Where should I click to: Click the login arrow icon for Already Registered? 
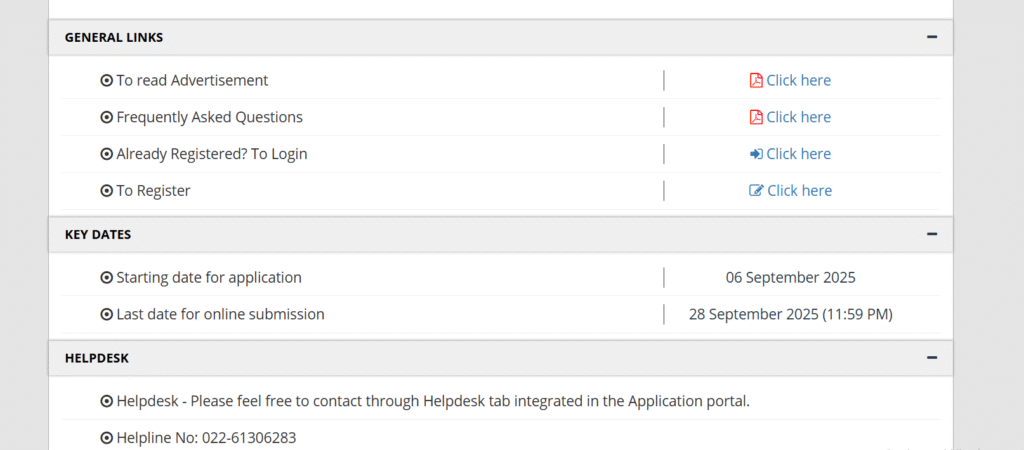pos(756,154)
